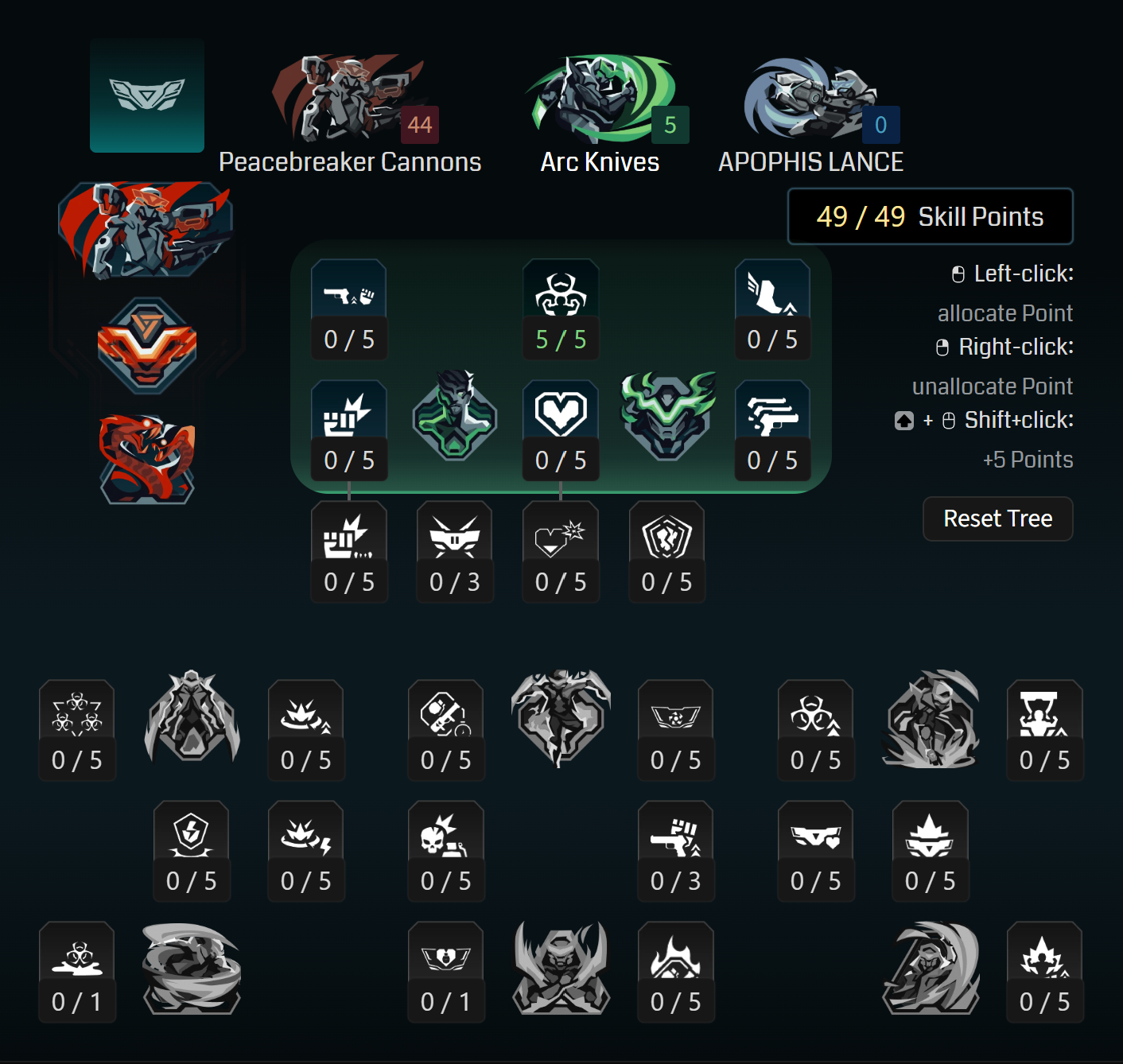The height and width of the screenshot is (1064, 1123).
Task: Open the APOPHIS LANCE skill tree
Action: coord(810,114)
